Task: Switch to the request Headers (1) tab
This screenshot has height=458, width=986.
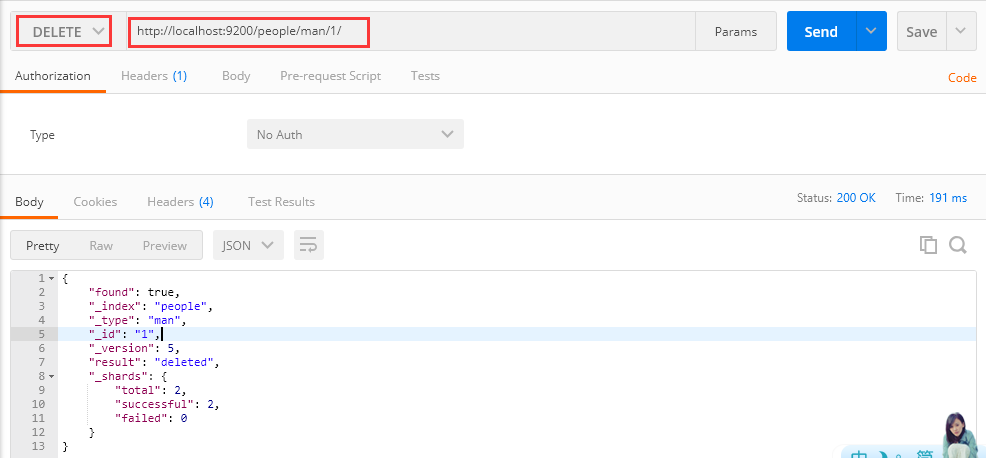Action: pyautogui.click(x=154, y=76)
